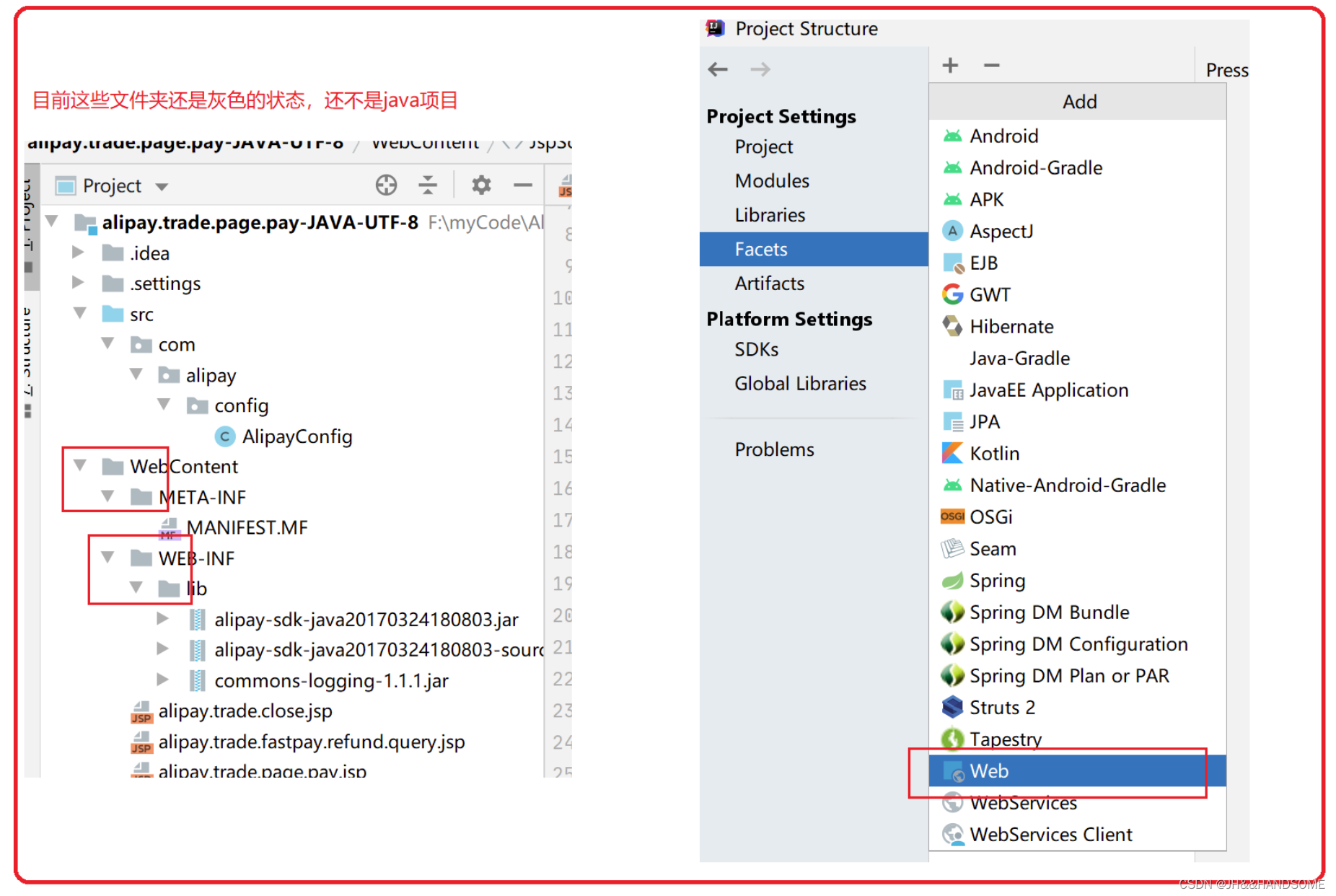
Task: Choose GWT facet
Action: pos(1077,294)
